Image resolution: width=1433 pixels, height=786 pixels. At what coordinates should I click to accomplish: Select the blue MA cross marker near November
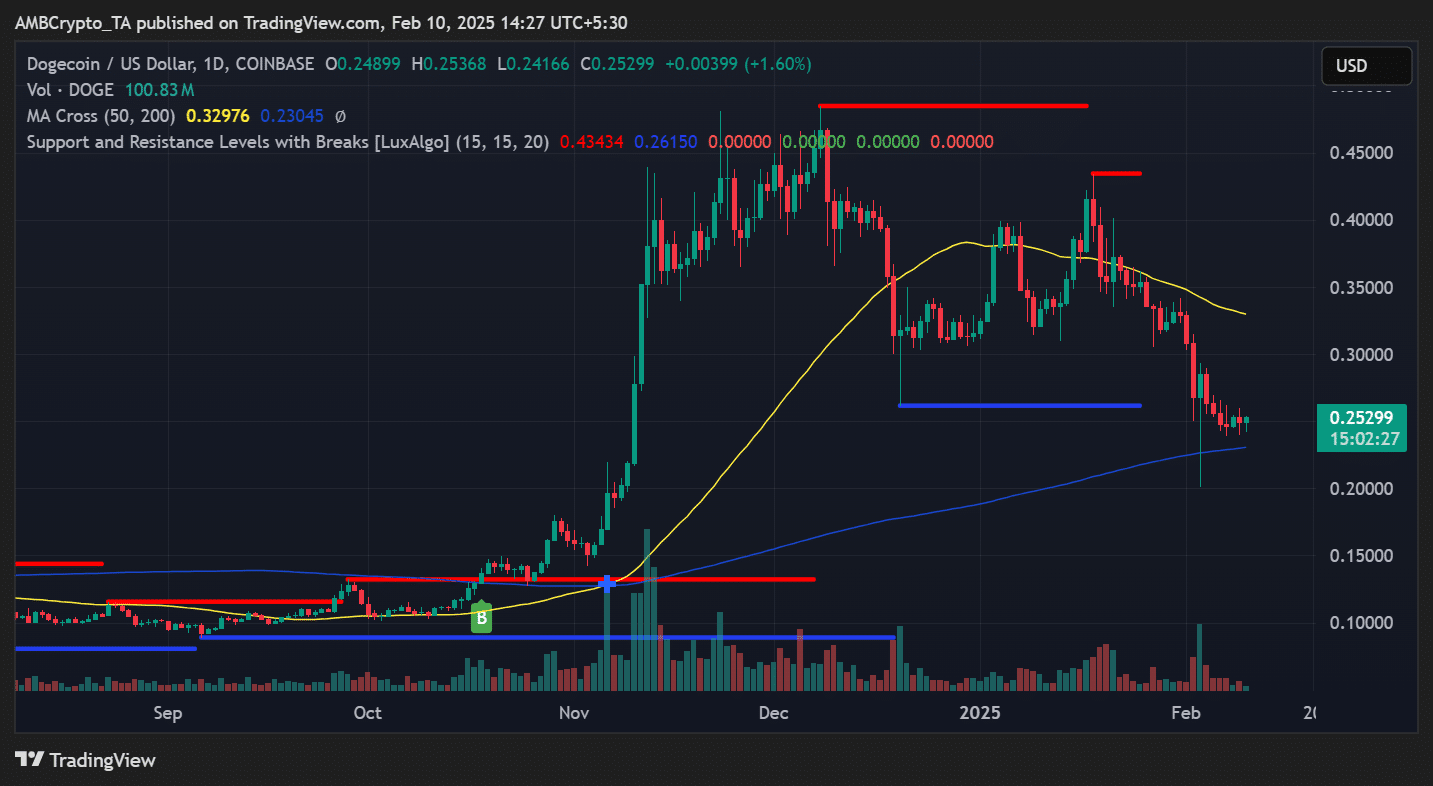point(605,582)
